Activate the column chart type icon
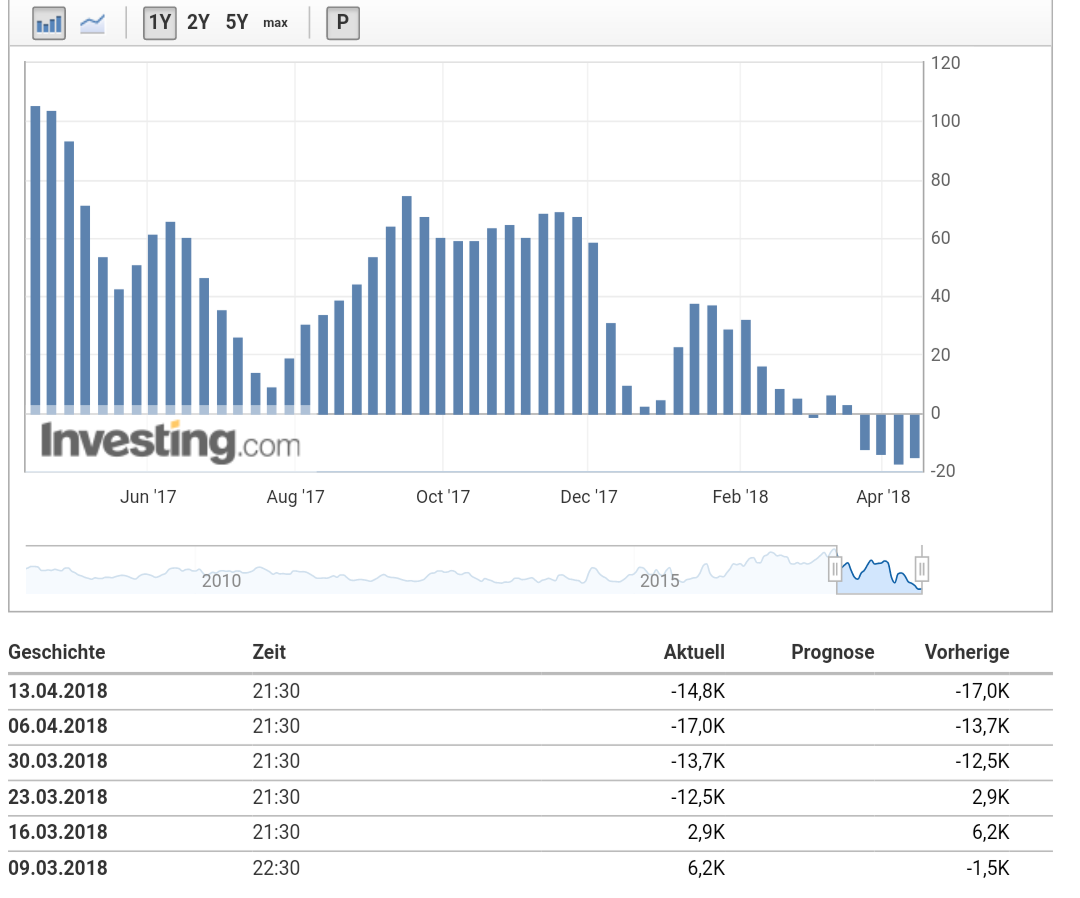This screenshot has width=1080, height=898. point(47,22)
